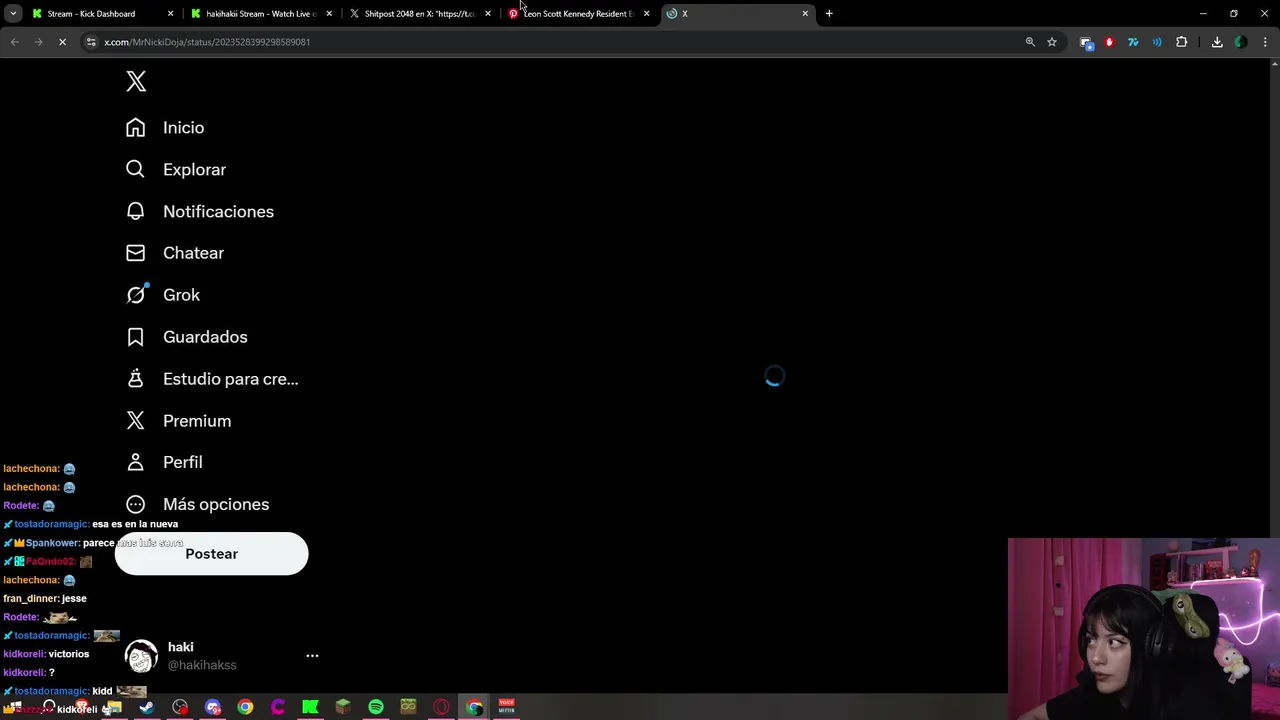This screenshot has width=1280, height=720.
Task: Open Chrome three-dot menu
Action: click(x=1266, y=42)
